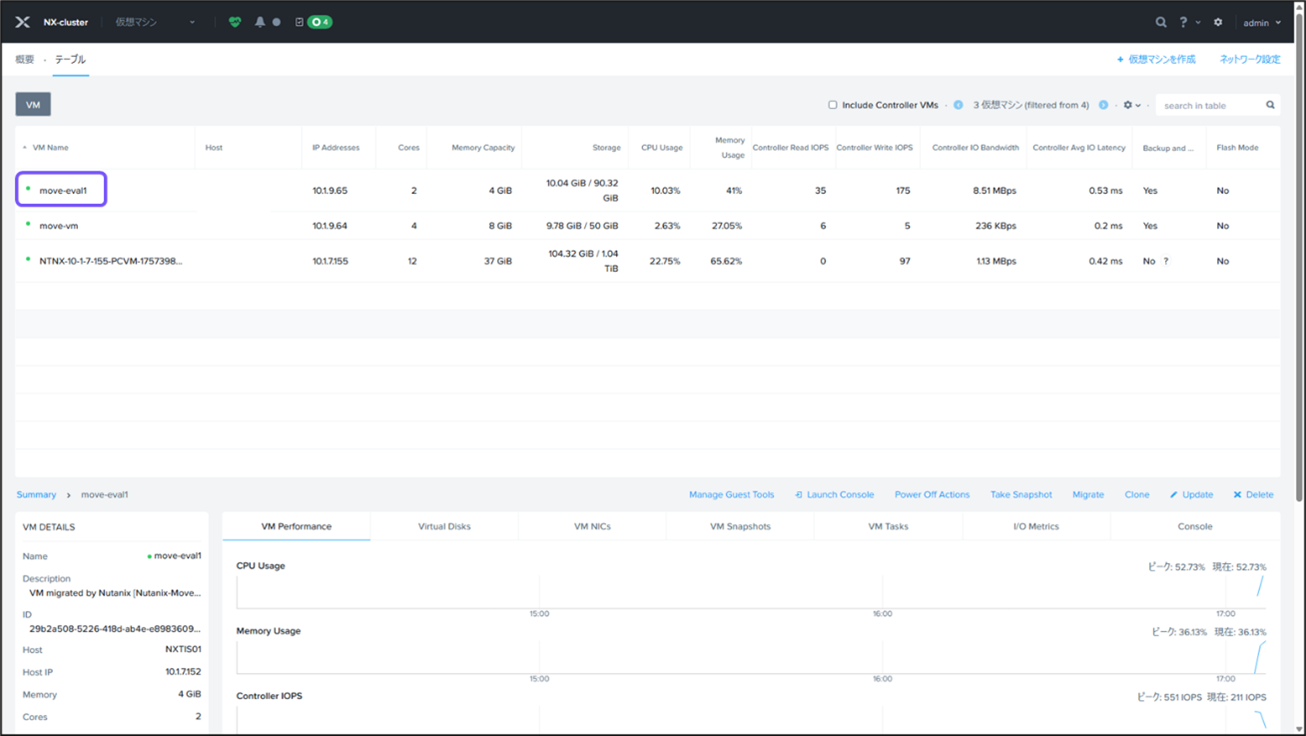Screen dimensions: 1306x736
Task: Click the 仮想マシンを作成 link
Action: coord(1156,60)
